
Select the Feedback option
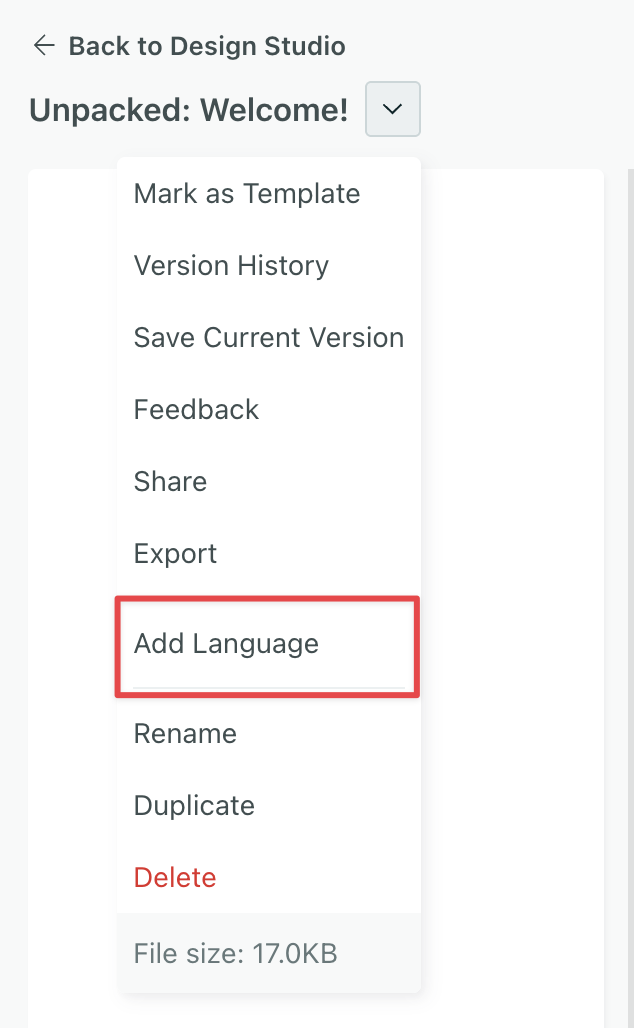[x=196, y=409]
